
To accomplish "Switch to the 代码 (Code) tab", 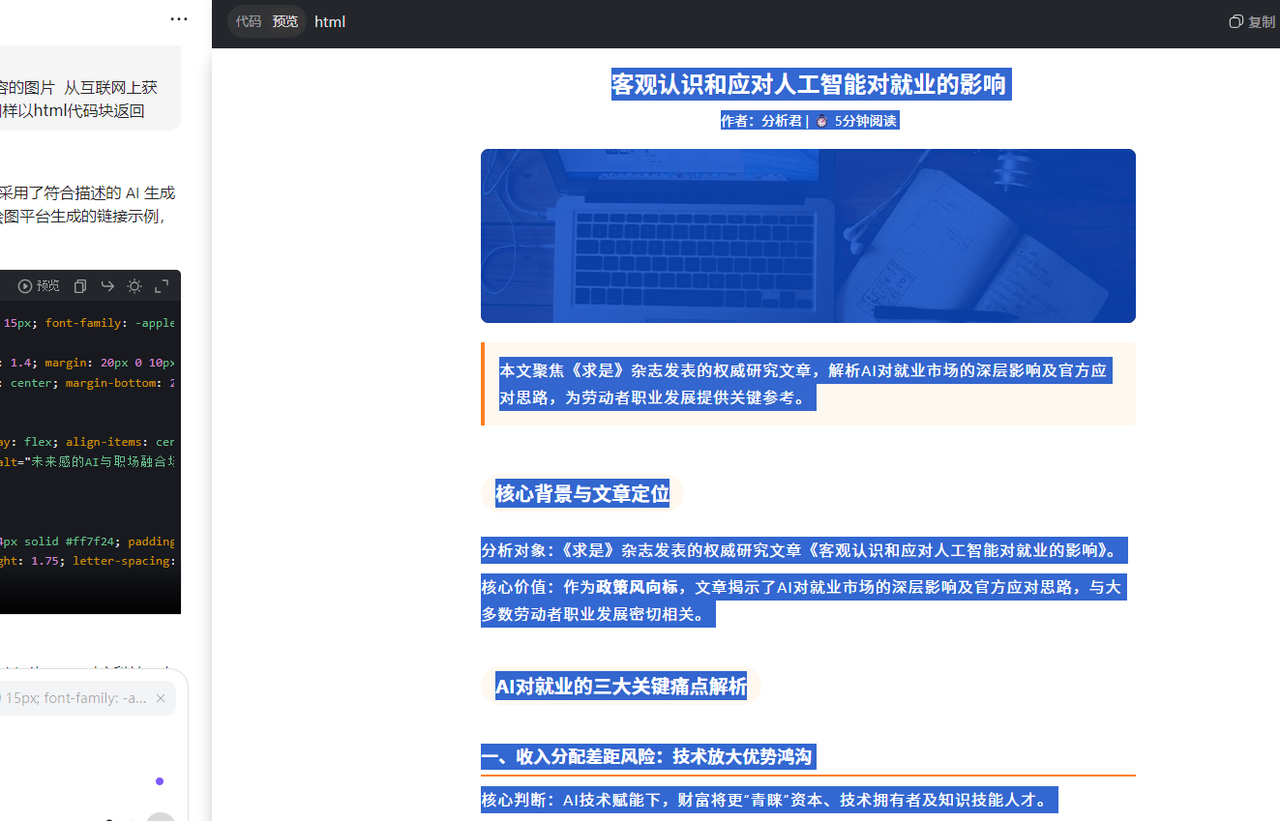I will tap(248, 21).
